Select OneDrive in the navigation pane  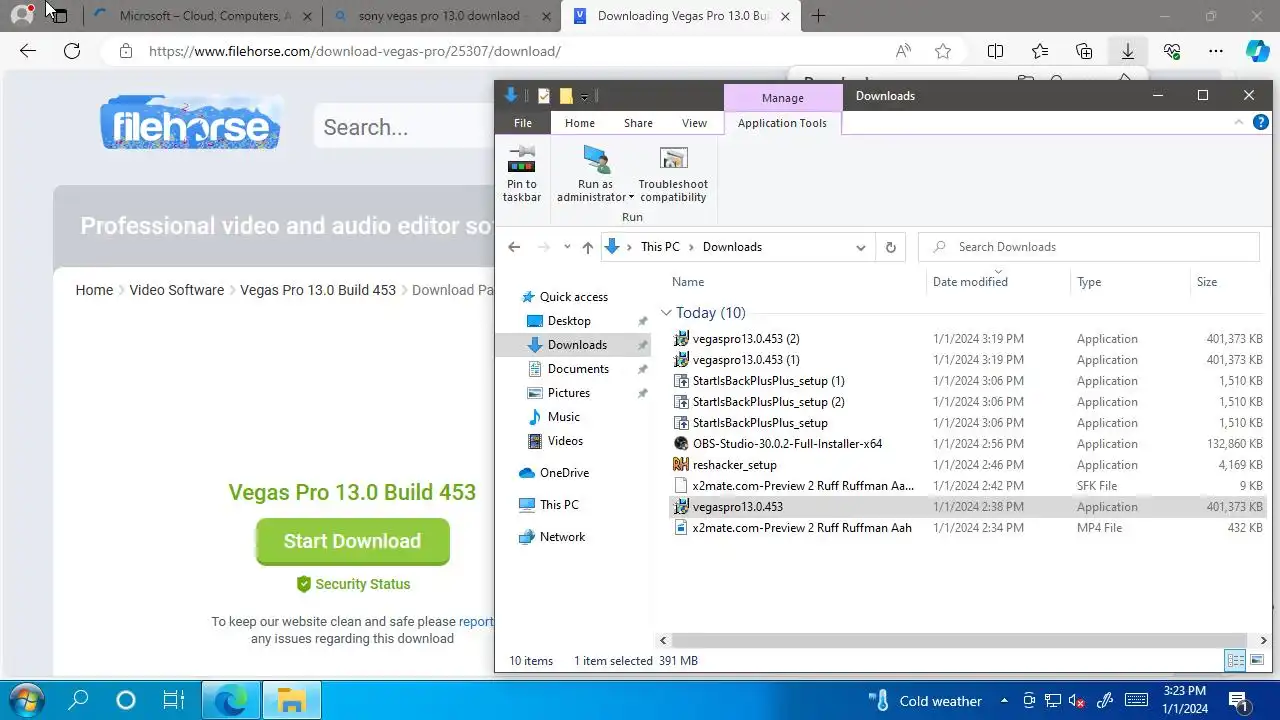564,473
